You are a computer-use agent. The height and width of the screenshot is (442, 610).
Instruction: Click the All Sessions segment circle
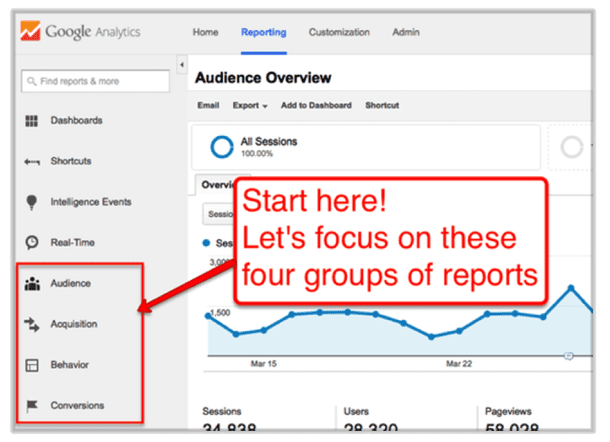pos(222,147)
